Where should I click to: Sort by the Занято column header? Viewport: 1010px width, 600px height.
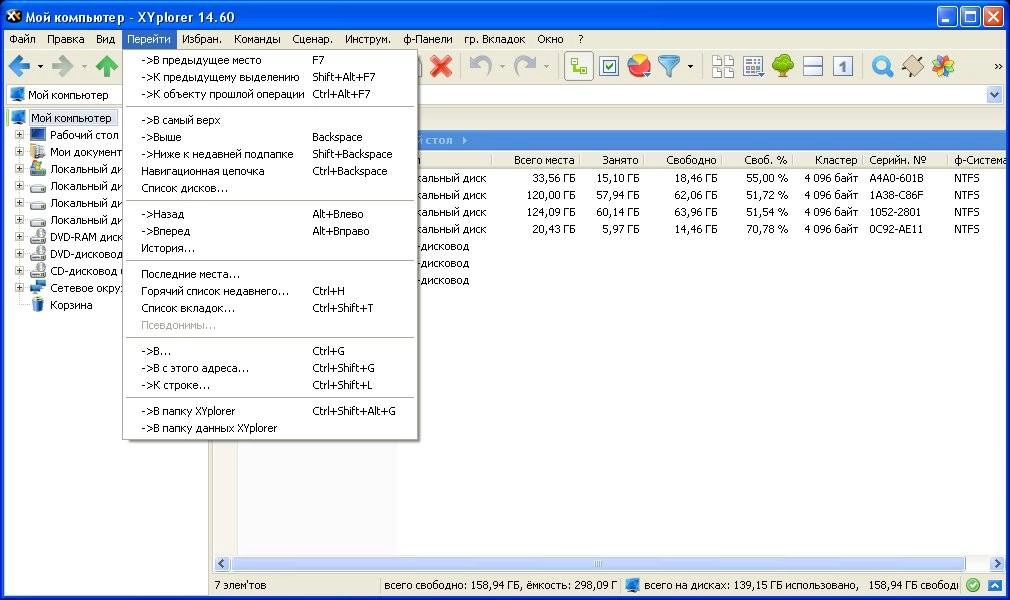tap(612, 160)
